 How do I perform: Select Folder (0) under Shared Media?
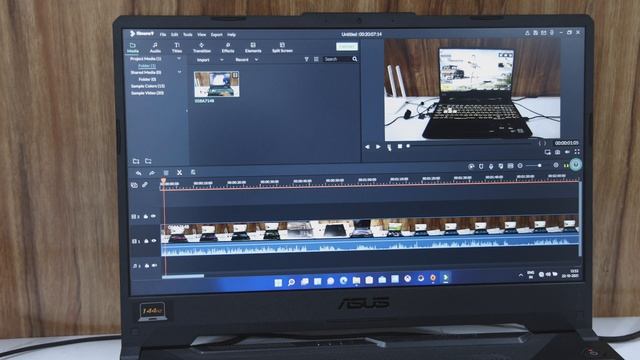147,79
